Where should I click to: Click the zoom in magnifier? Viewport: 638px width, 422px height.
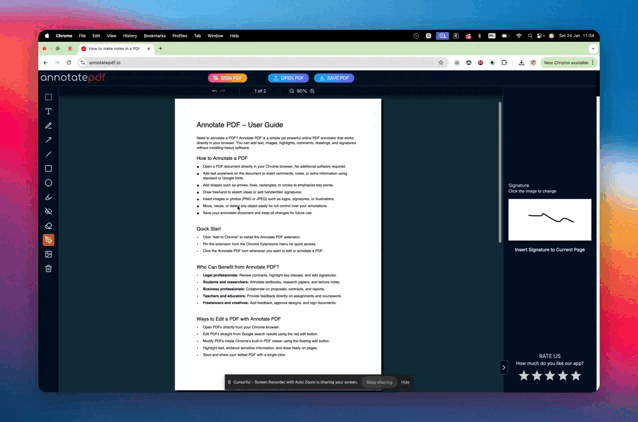tap(312, 91)
